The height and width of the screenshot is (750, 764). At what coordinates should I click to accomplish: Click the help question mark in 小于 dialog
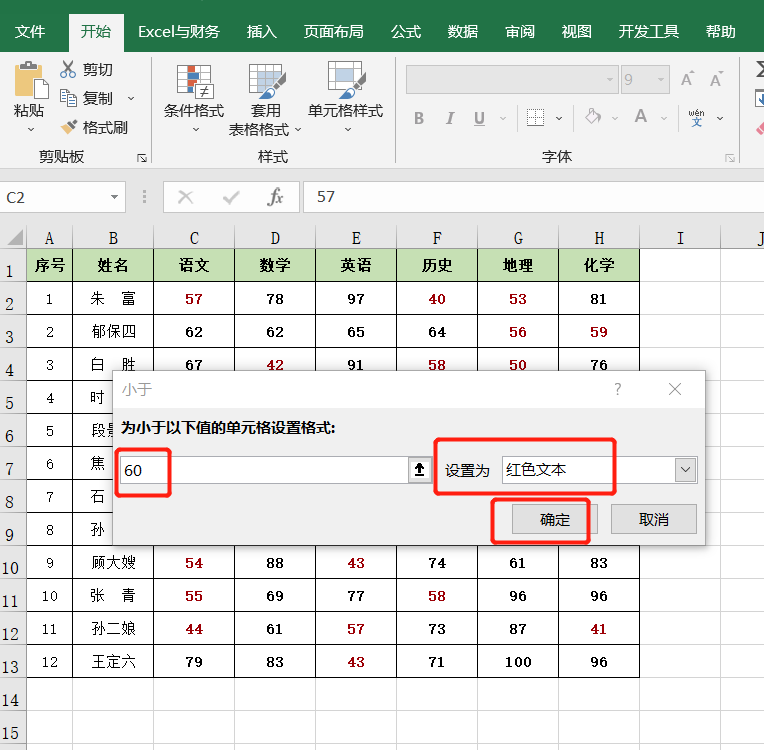click(x=618, y=389)
